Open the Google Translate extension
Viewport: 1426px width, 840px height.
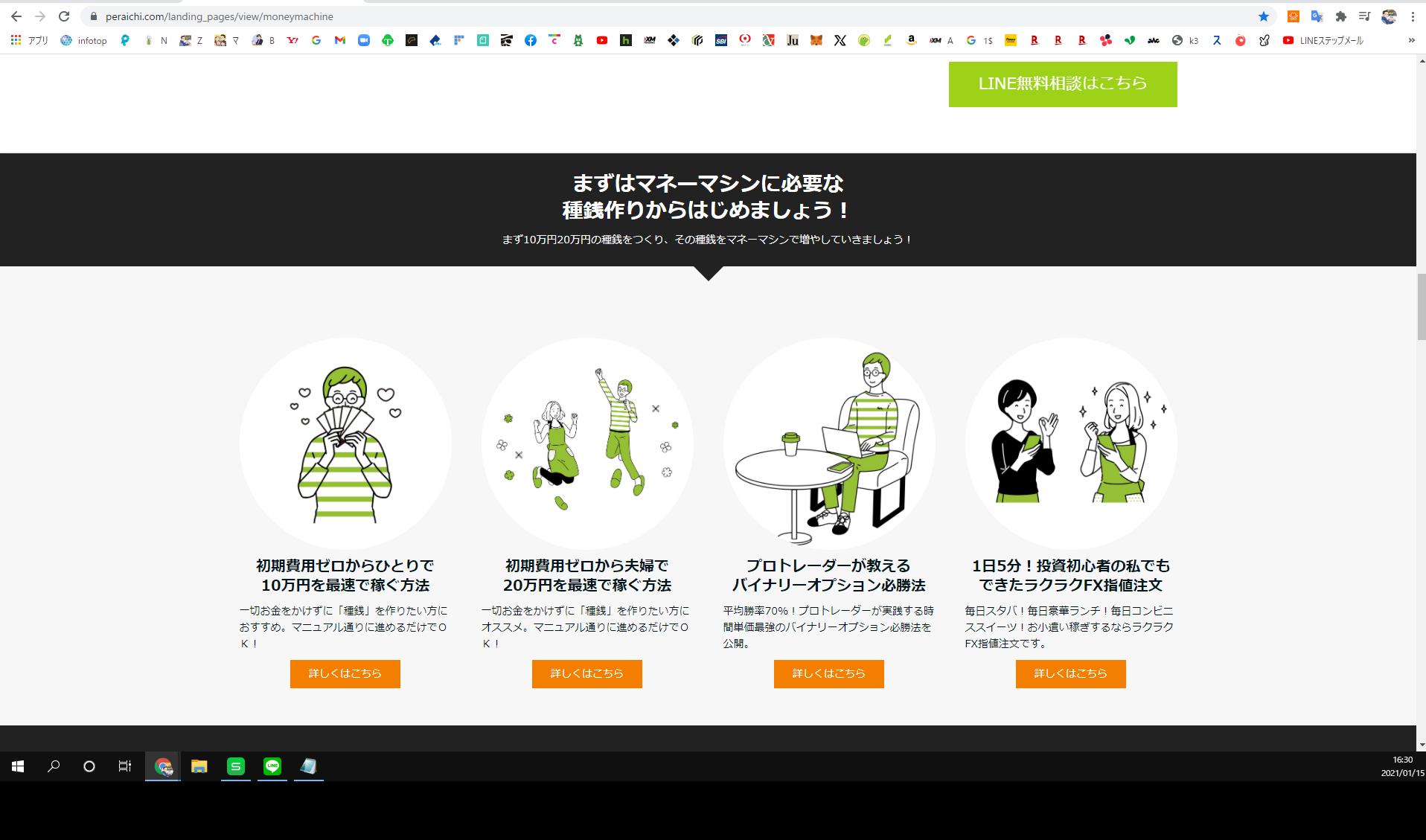click(x=1317, y=16)
